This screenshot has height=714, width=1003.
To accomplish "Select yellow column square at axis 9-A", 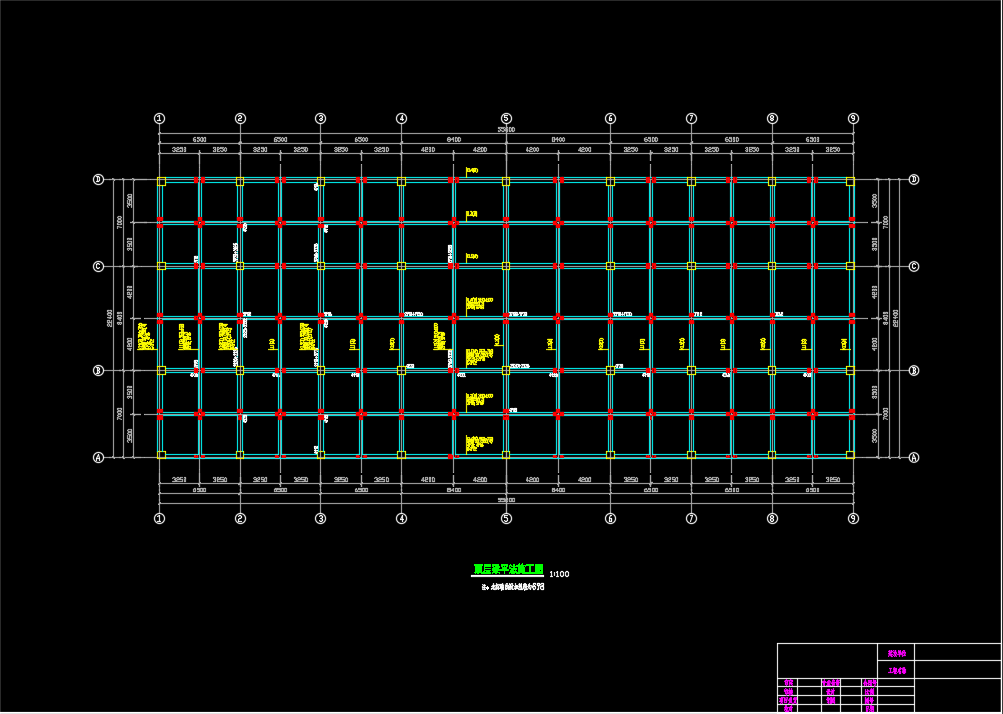I will pos(850,455).
